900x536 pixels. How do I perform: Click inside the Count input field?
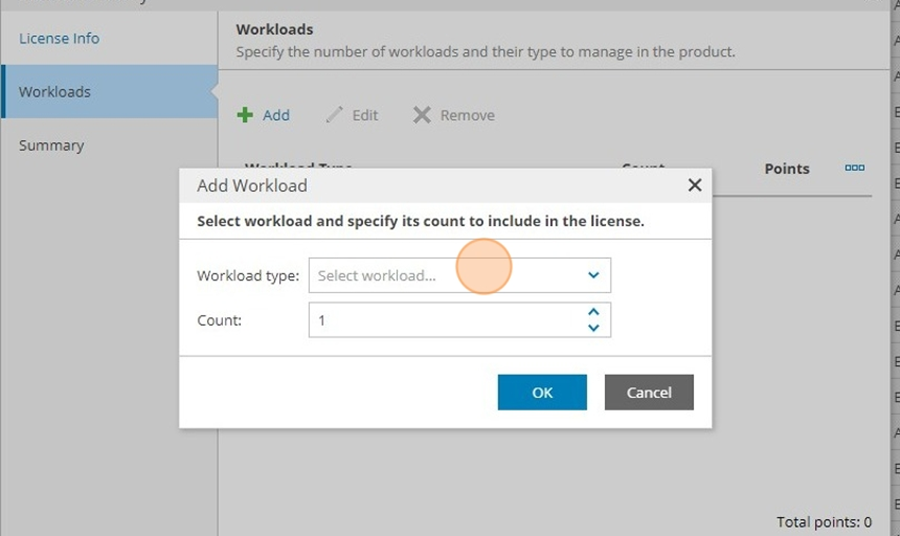click(x=448, y=320)
